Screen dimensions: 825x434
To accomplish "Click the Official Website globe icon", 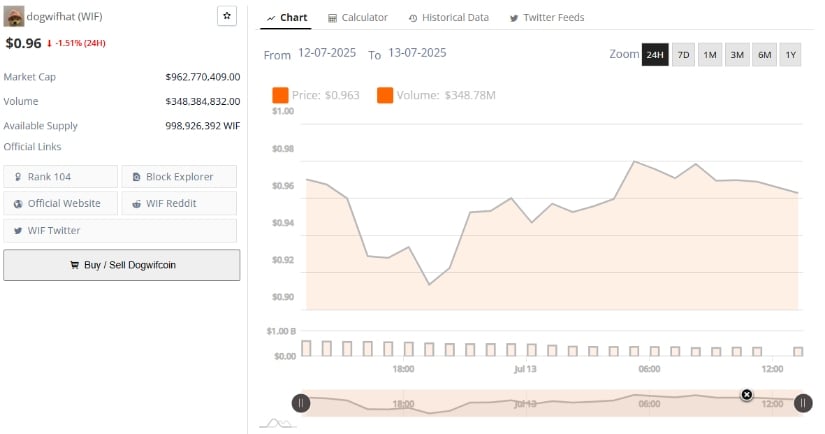I will click(18, 204).
